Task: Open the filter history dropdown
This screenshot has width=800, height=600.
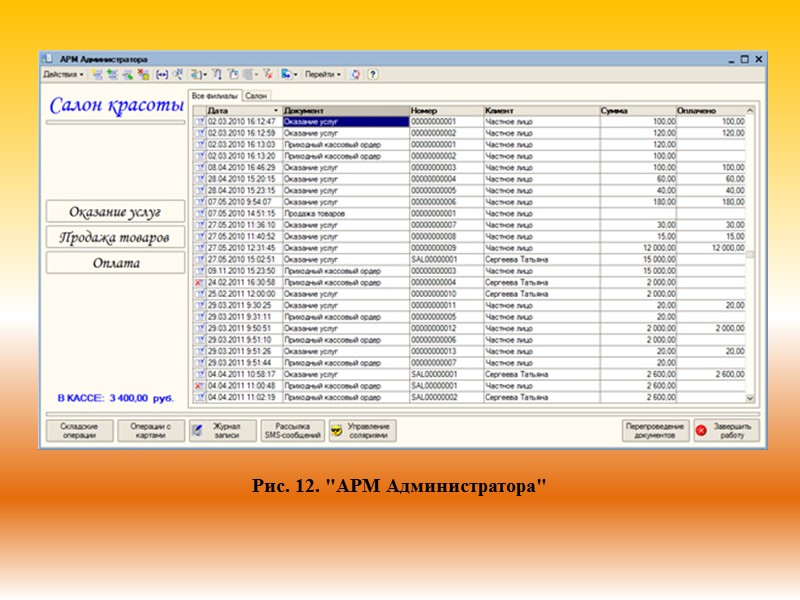Action: click(x=250, y=74)
